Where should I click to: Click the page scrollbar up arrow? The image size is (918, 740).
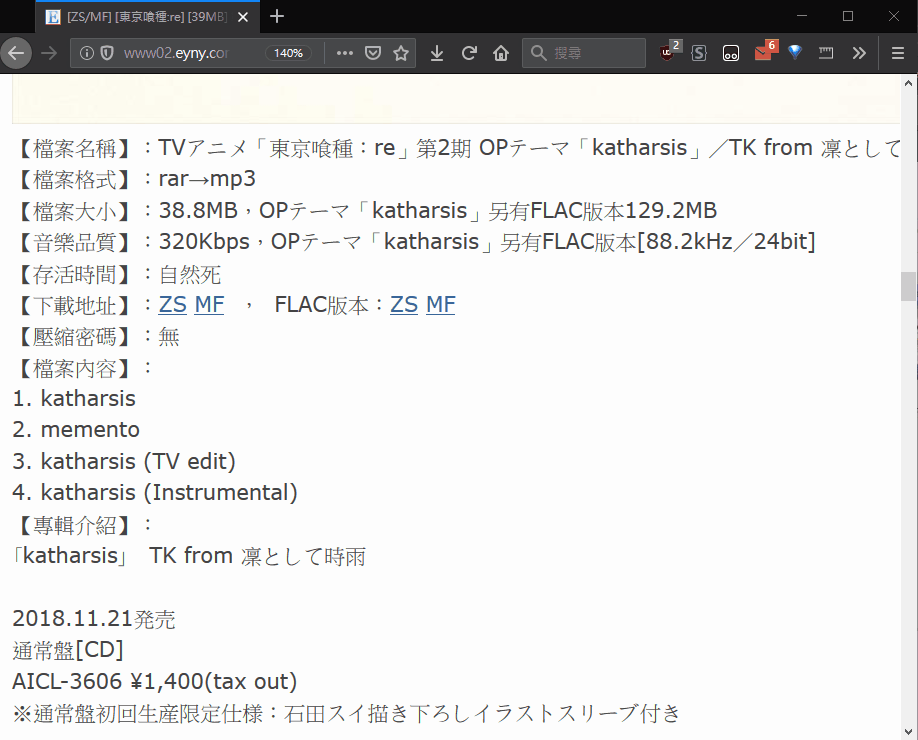[x=909, y=83]
